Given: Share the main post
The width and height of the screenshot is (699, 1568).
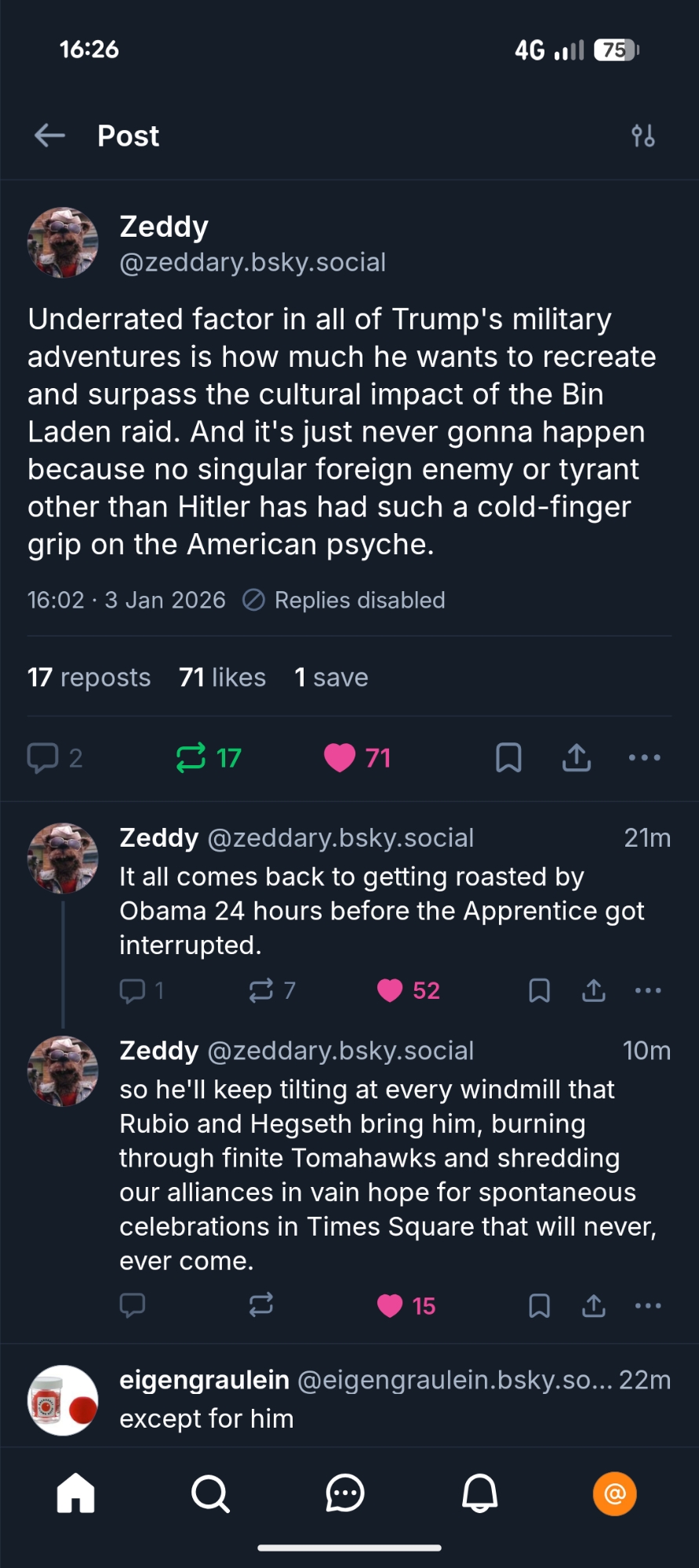Looking at the screenshot, I should 577,758.
